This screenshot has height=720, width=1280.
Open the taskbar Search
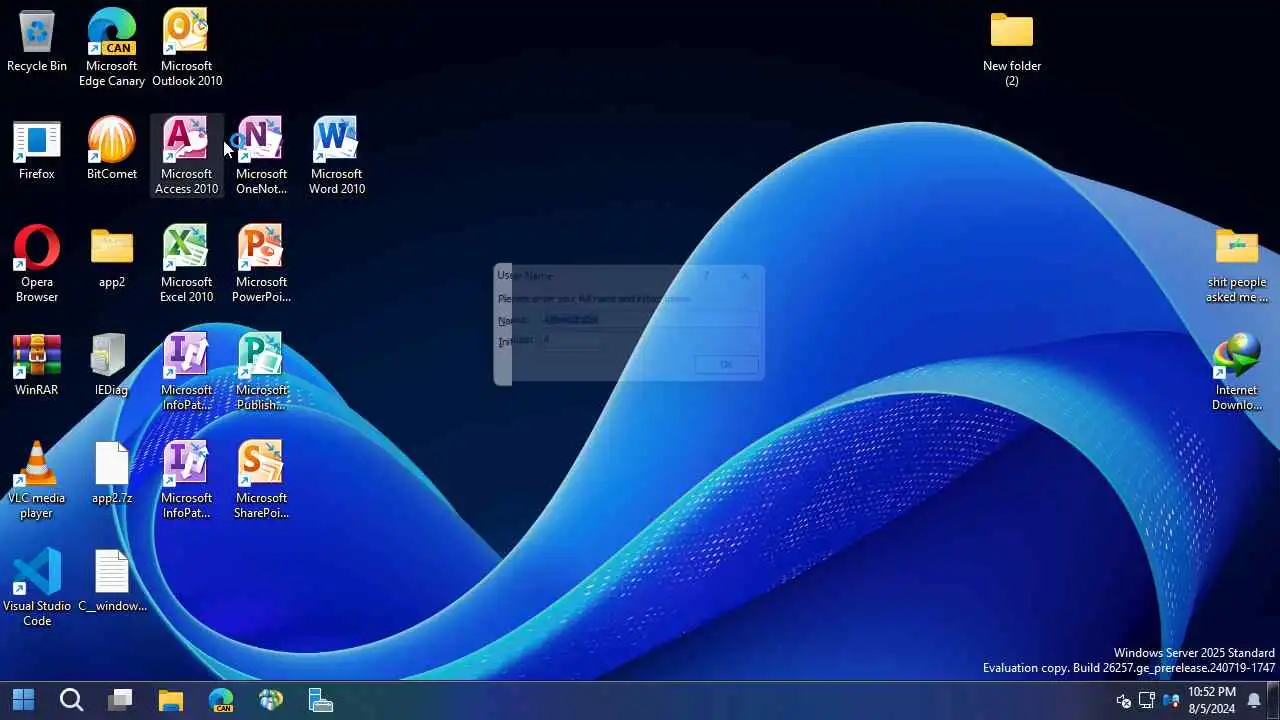(71, 700)
